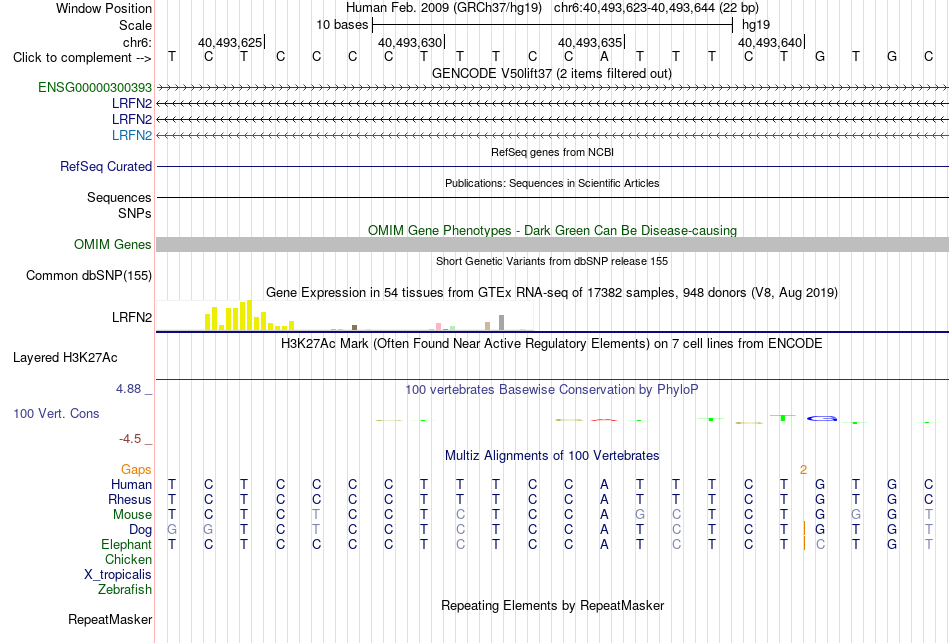Click 'Publications: Sequences in Scientific Articles' title
This screenshot has height=643, width=950.
click(x=552, y=183)
